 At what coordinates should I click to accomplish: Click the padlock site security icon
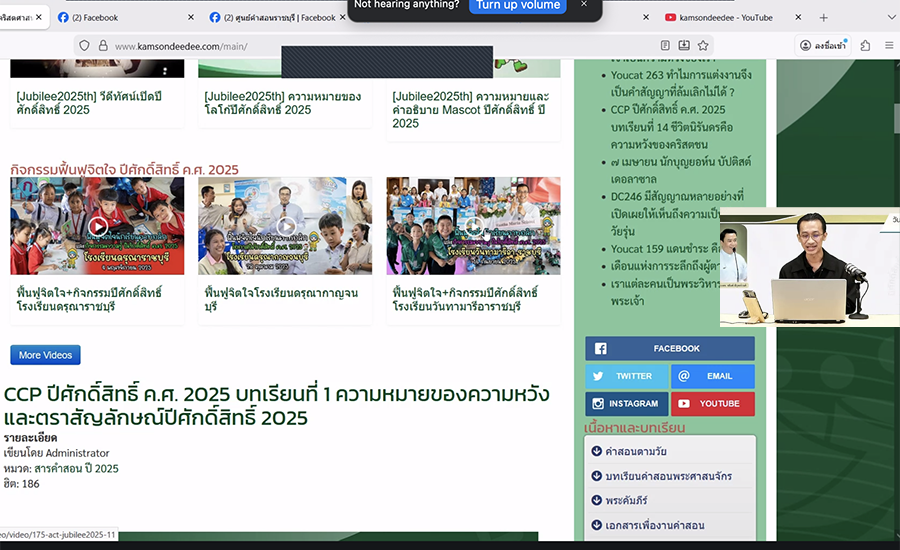coord(101,46)
